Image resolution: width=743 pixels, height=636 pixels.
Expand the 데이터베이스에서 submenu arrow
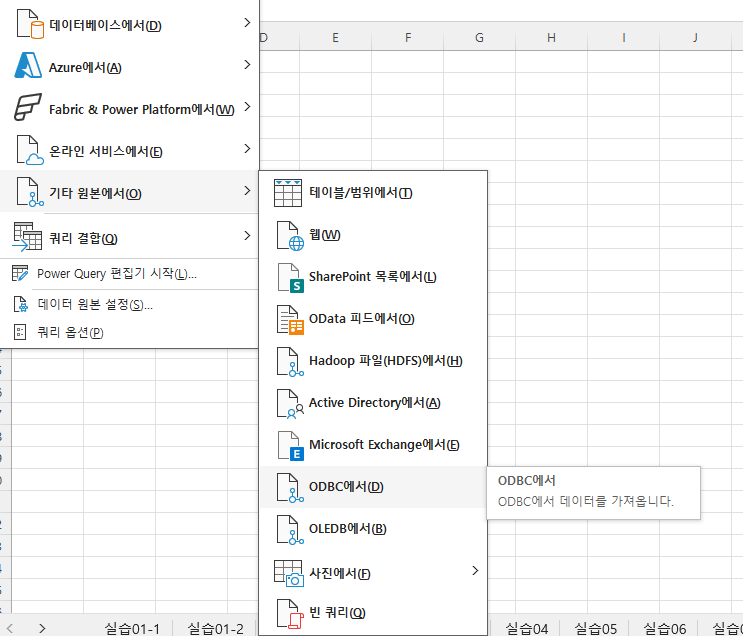click(247, 23)
